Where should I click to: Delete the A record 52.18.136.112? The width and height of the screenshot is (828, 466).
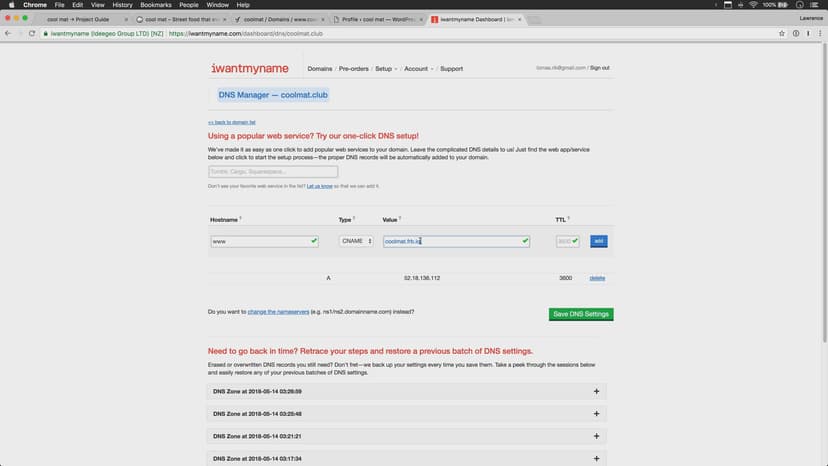coord(597,278)
